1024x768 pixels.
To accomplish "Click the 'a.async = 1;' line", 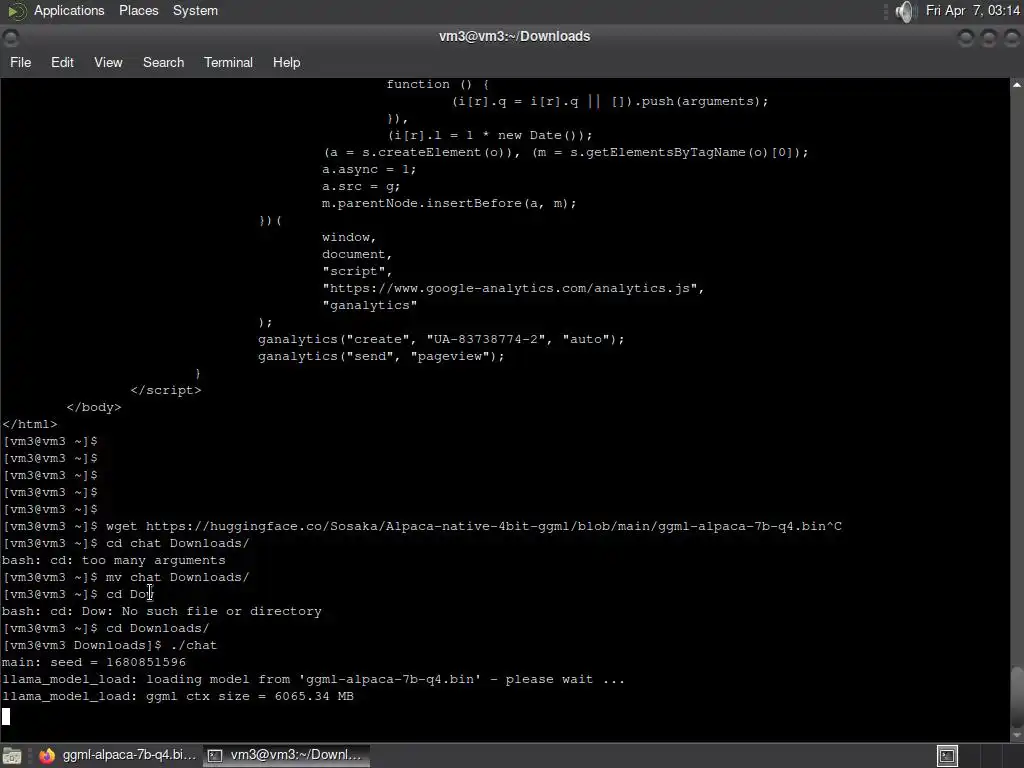I will [x=369, y=170].
